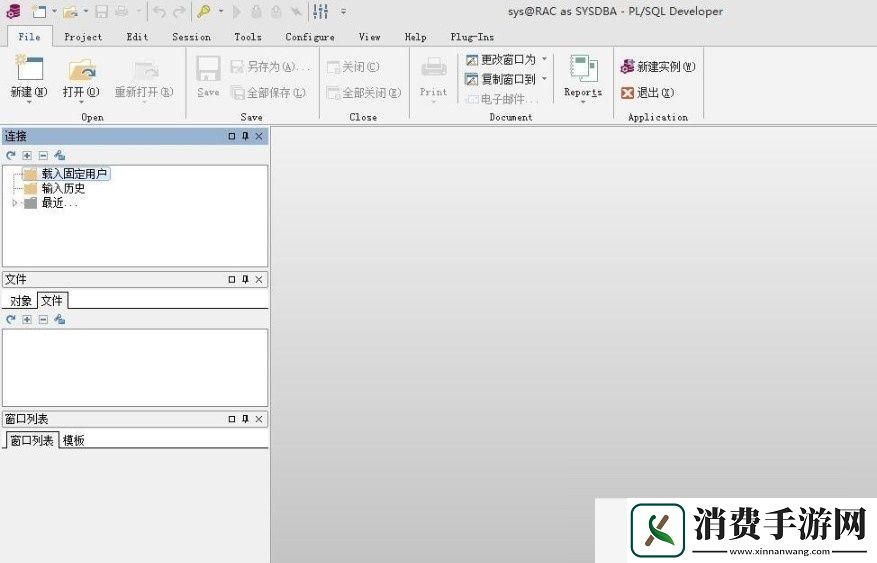Switch to the 文件 tab
Screen dimensions: 877x563
[x=53, y=301]
